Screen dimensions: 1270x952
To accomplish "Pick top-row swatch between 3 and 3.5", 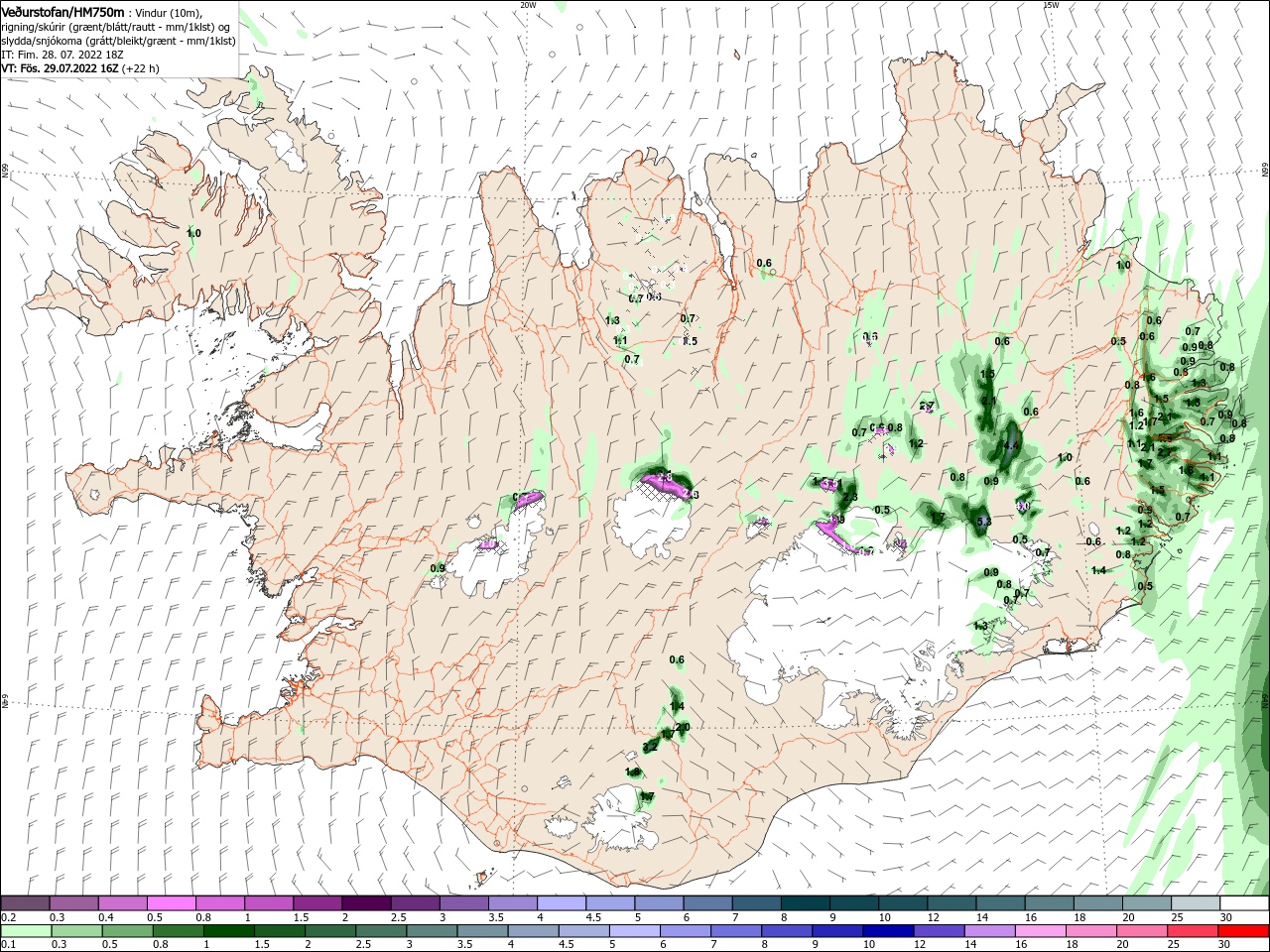I will (x=463, y=903).
